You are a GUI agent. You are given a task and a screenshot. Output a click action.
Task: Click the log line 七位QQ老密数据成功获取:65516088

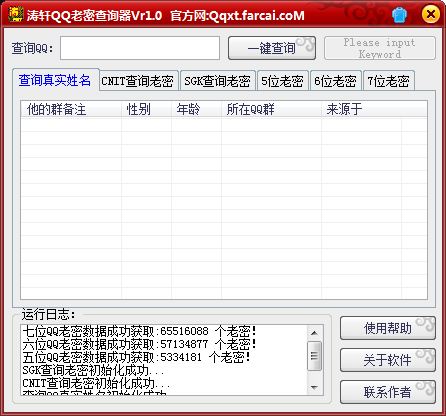pyautogui.click(x=139, y=331)
